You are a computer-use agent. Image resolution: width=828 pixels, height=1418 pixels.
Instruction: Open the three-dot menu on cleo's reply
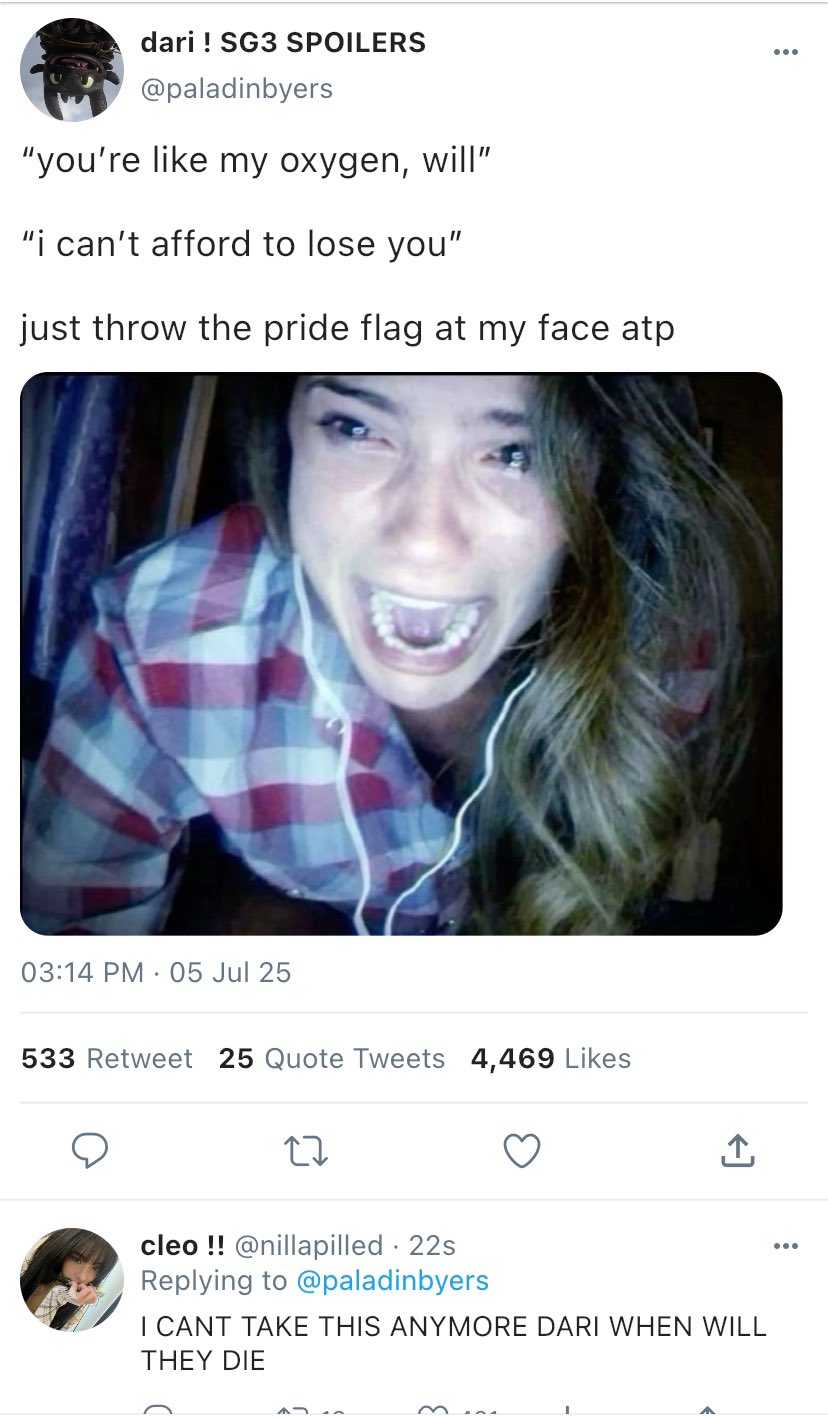(x=786, y=1246)
